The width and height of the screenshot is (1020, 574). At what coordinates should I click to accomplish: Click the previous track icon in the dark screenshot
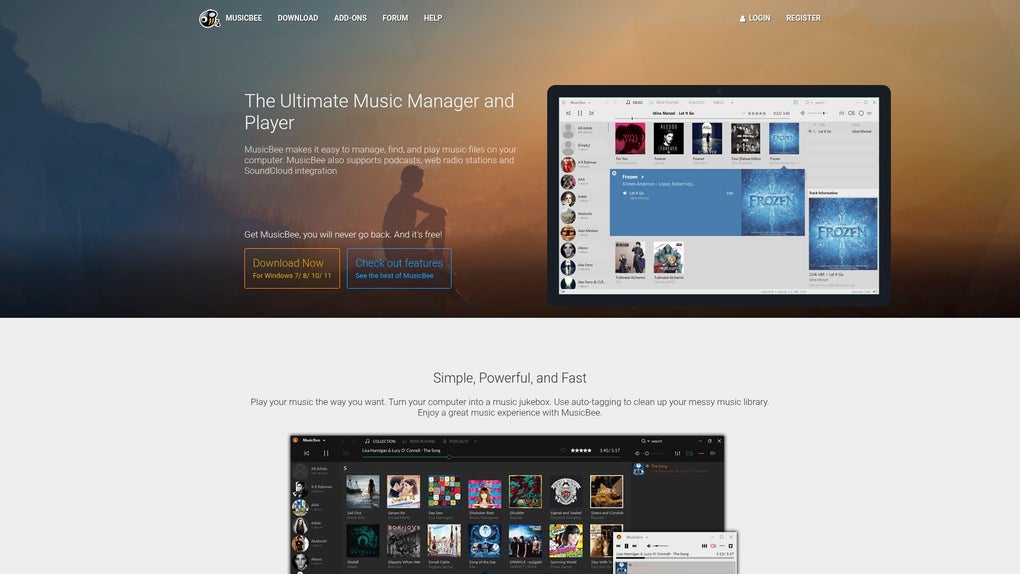pos(306,453)
